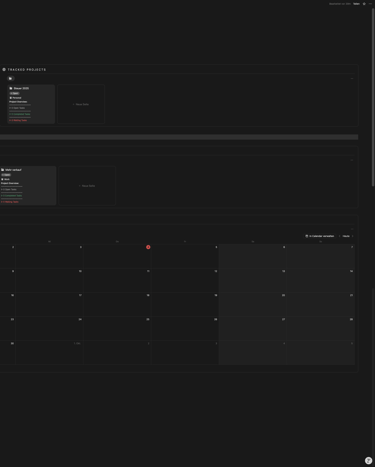Click calendar day cell numbered 26

coord(185,329)
